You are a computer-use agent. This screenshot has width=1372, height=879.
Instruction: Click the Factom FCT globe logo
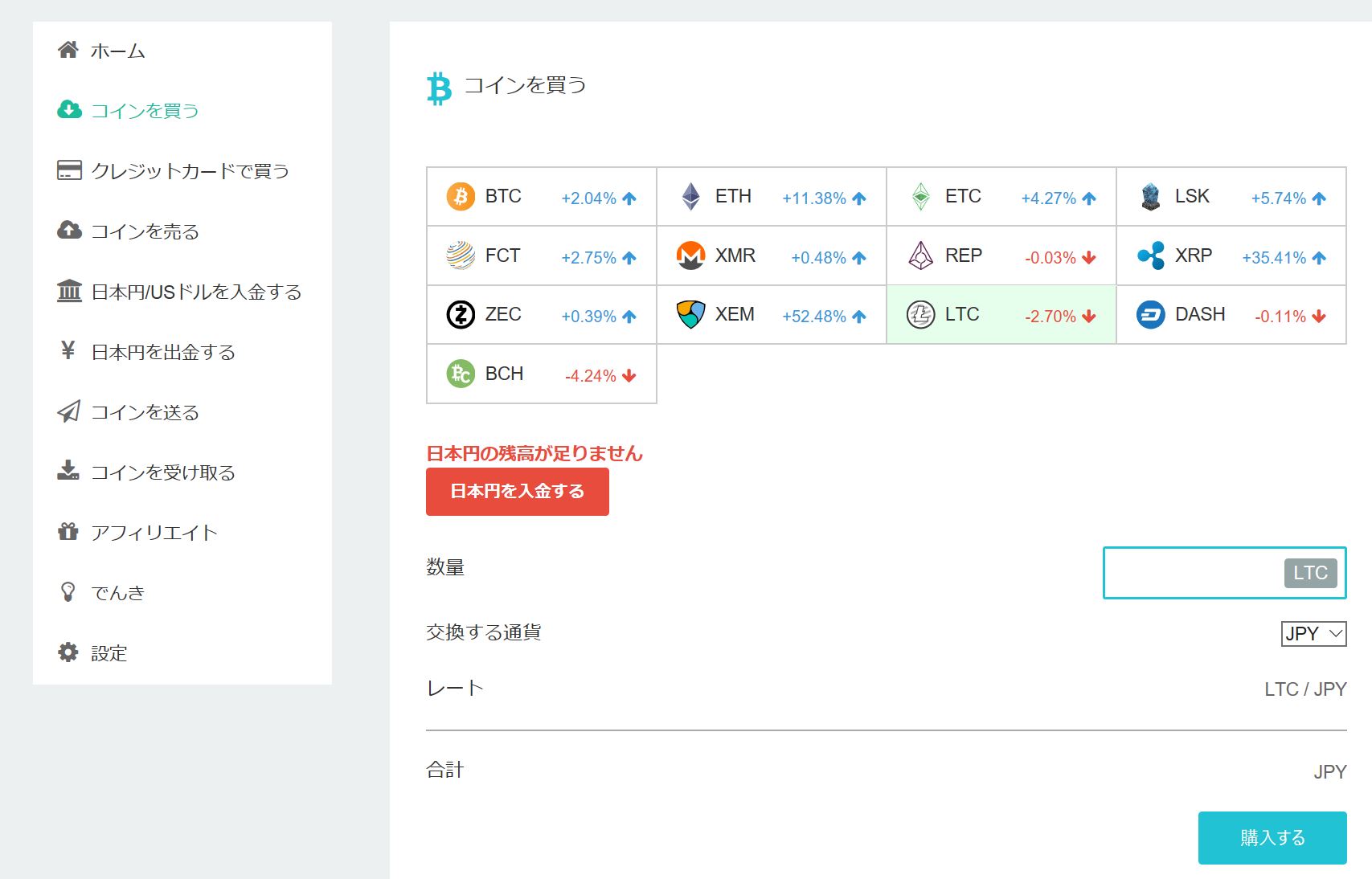tap(461, 256)
